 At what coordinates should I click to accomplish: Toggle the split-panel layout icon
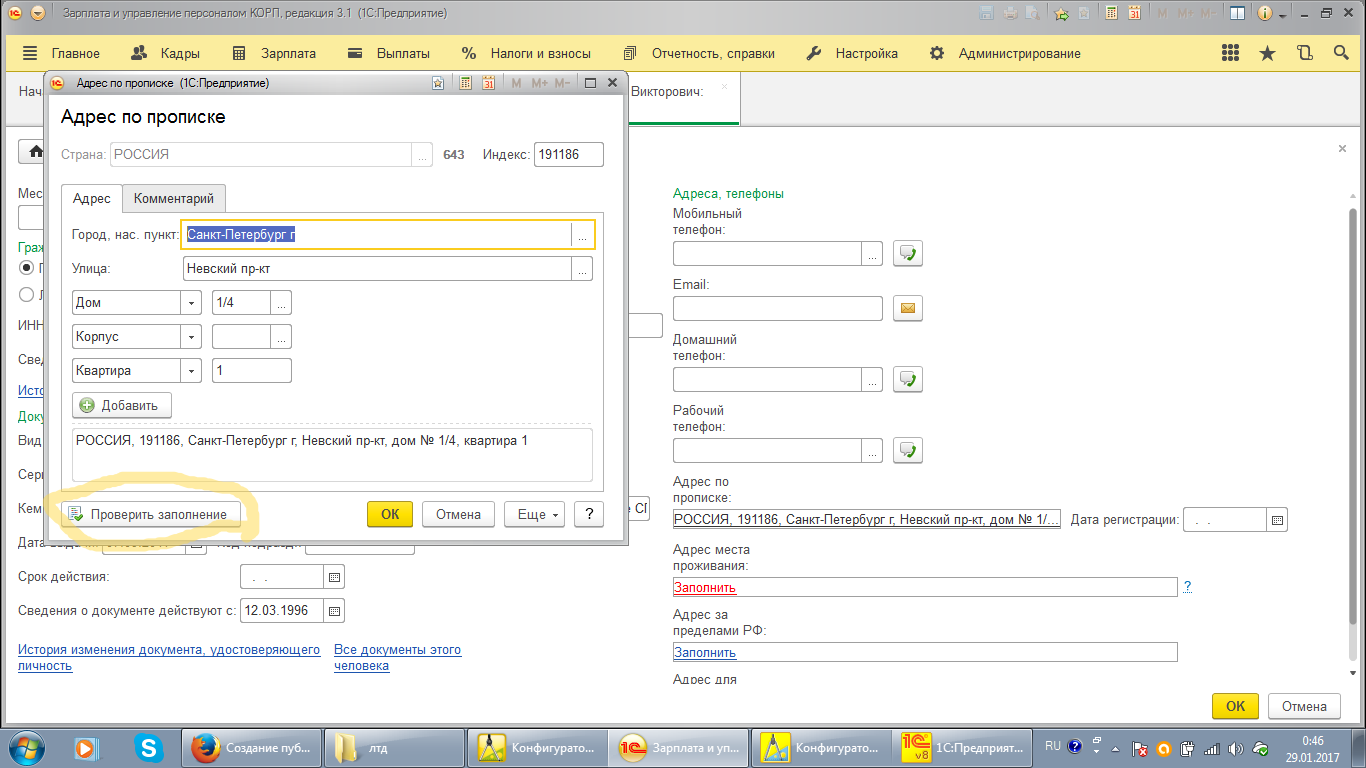coord(1237,14)
